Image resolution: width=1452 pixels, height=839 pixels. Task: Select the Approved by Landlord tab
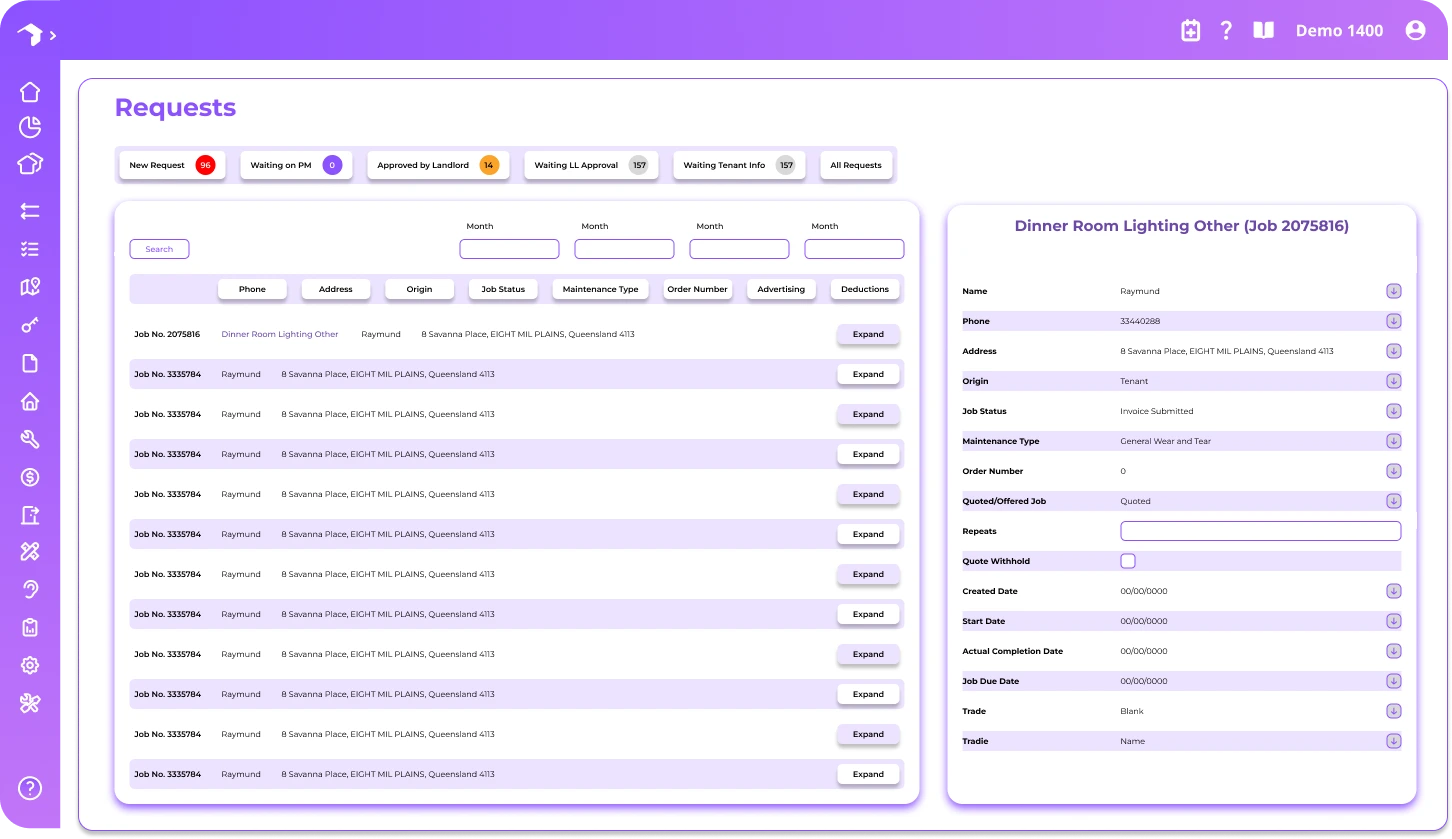click(437, 165)
